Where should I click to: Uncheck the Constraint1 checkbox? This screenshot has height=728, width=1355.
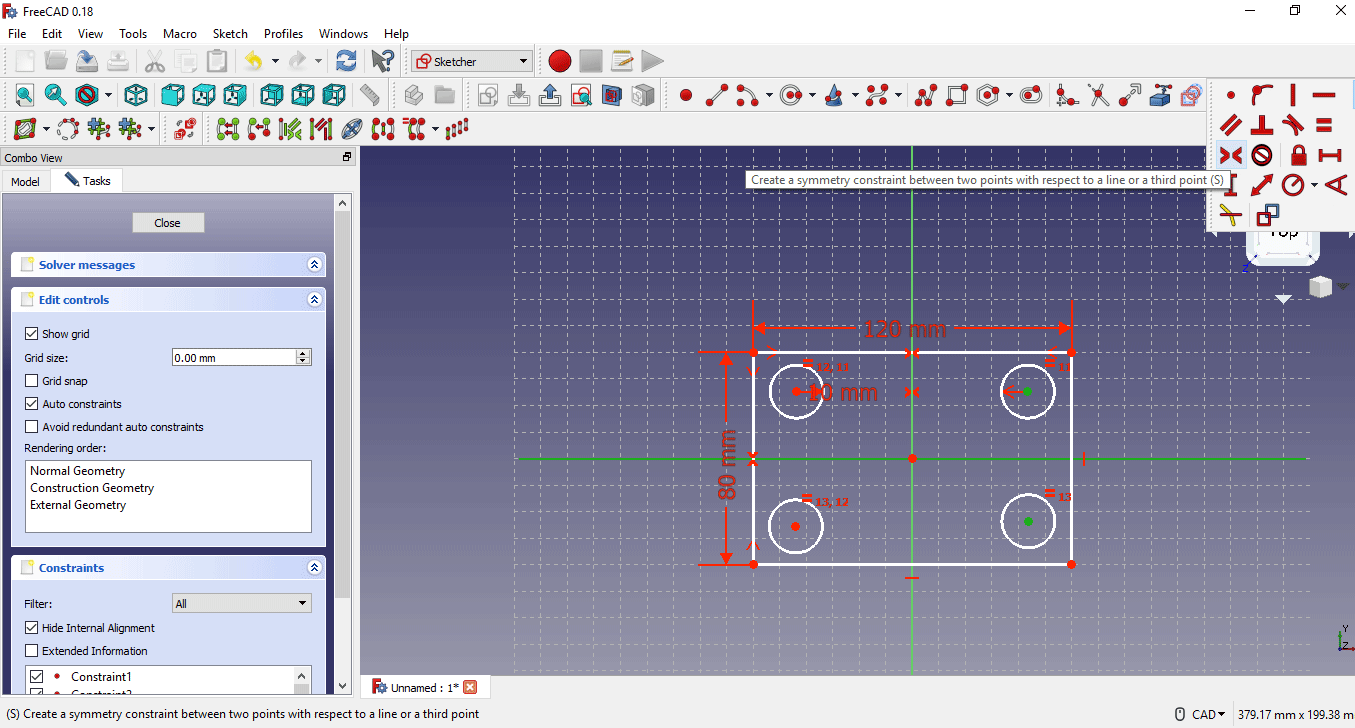point(37,677)
